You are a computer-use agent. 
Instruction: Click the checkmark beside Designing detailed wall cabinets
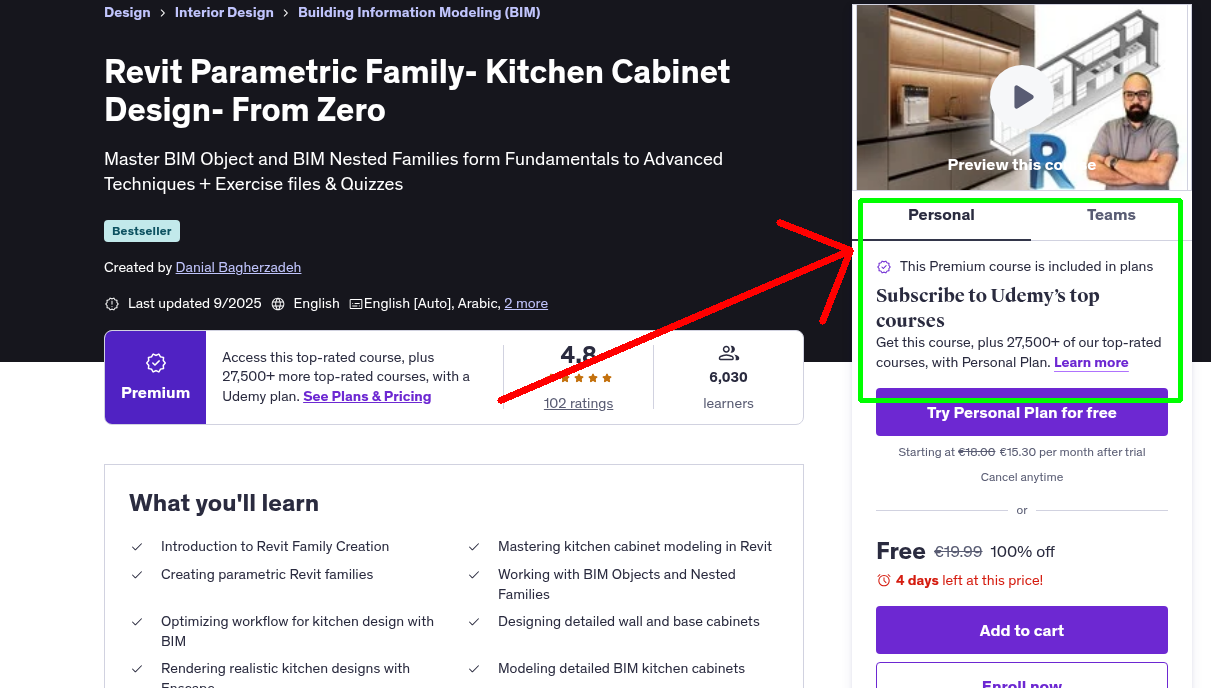click(473, 621)
